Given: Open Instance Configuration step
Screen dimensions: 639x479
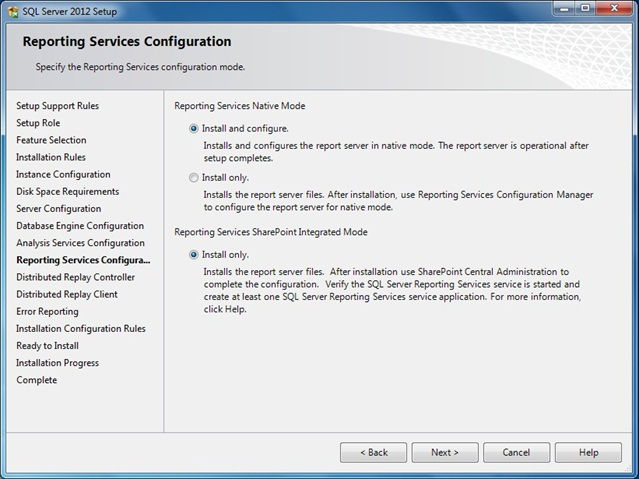Looking at the screenshot, I should (63, 174).
